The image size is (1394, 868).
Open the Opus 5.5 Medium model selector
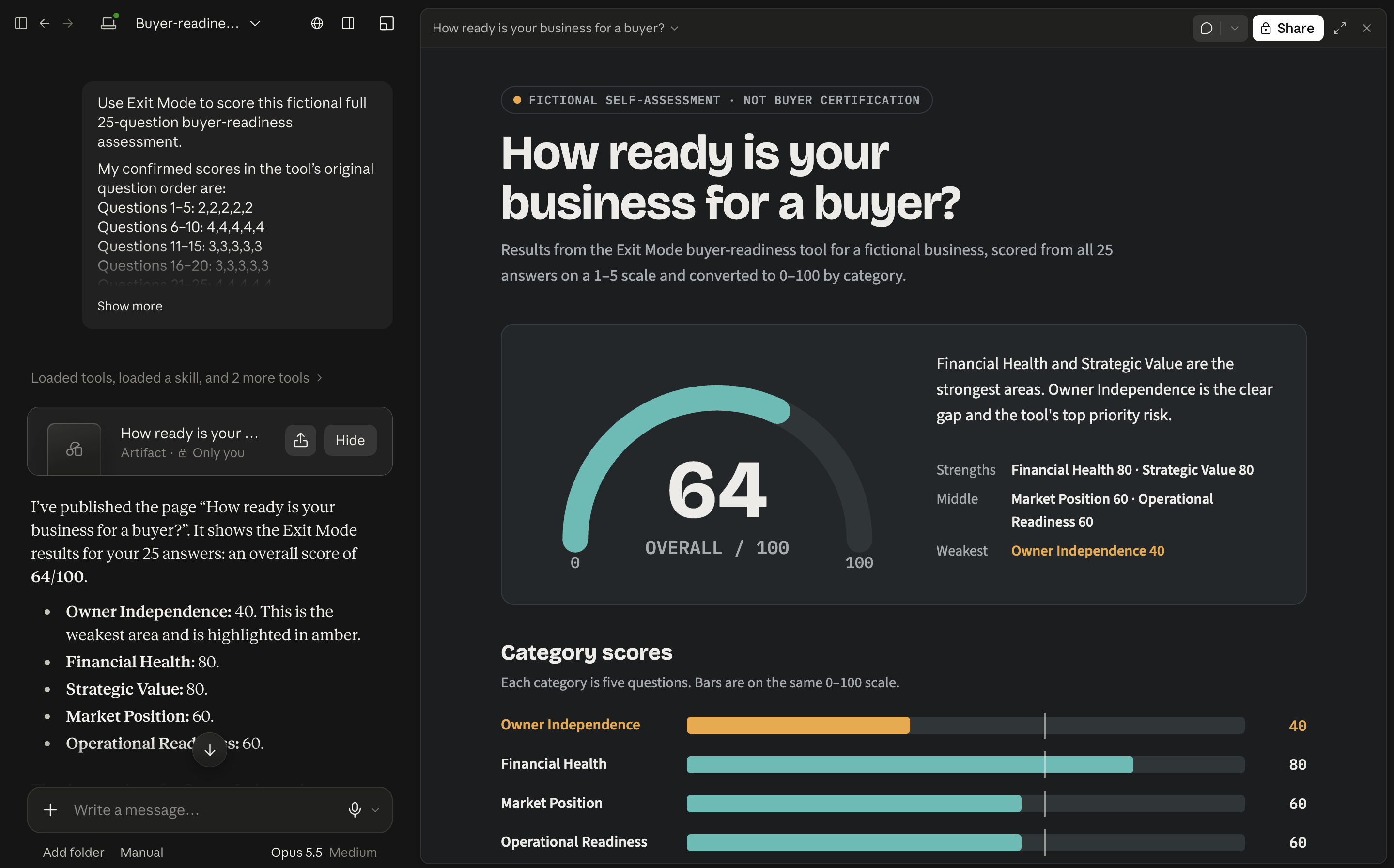(324, 852)
